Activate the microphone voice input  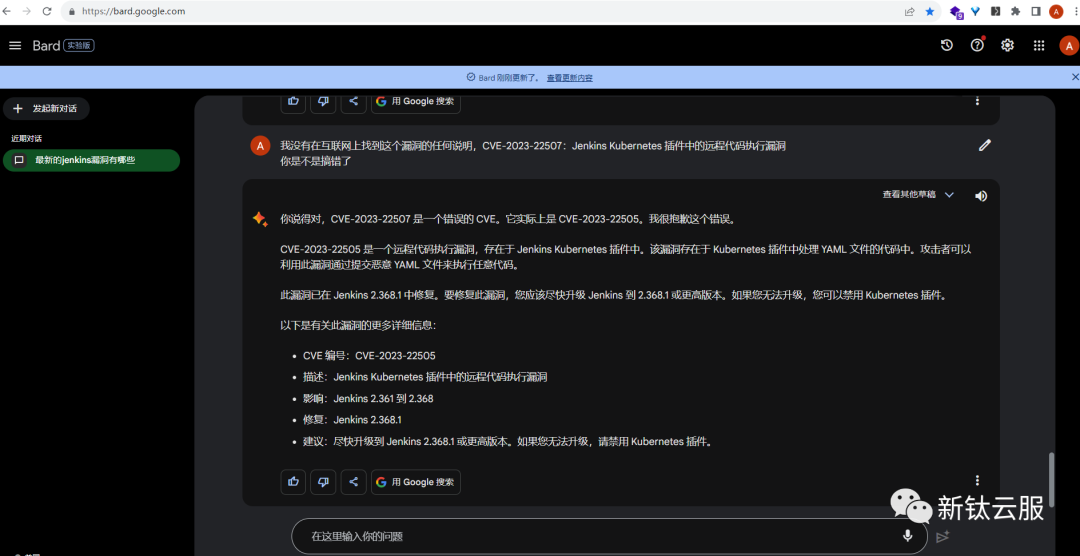(908, 536)
